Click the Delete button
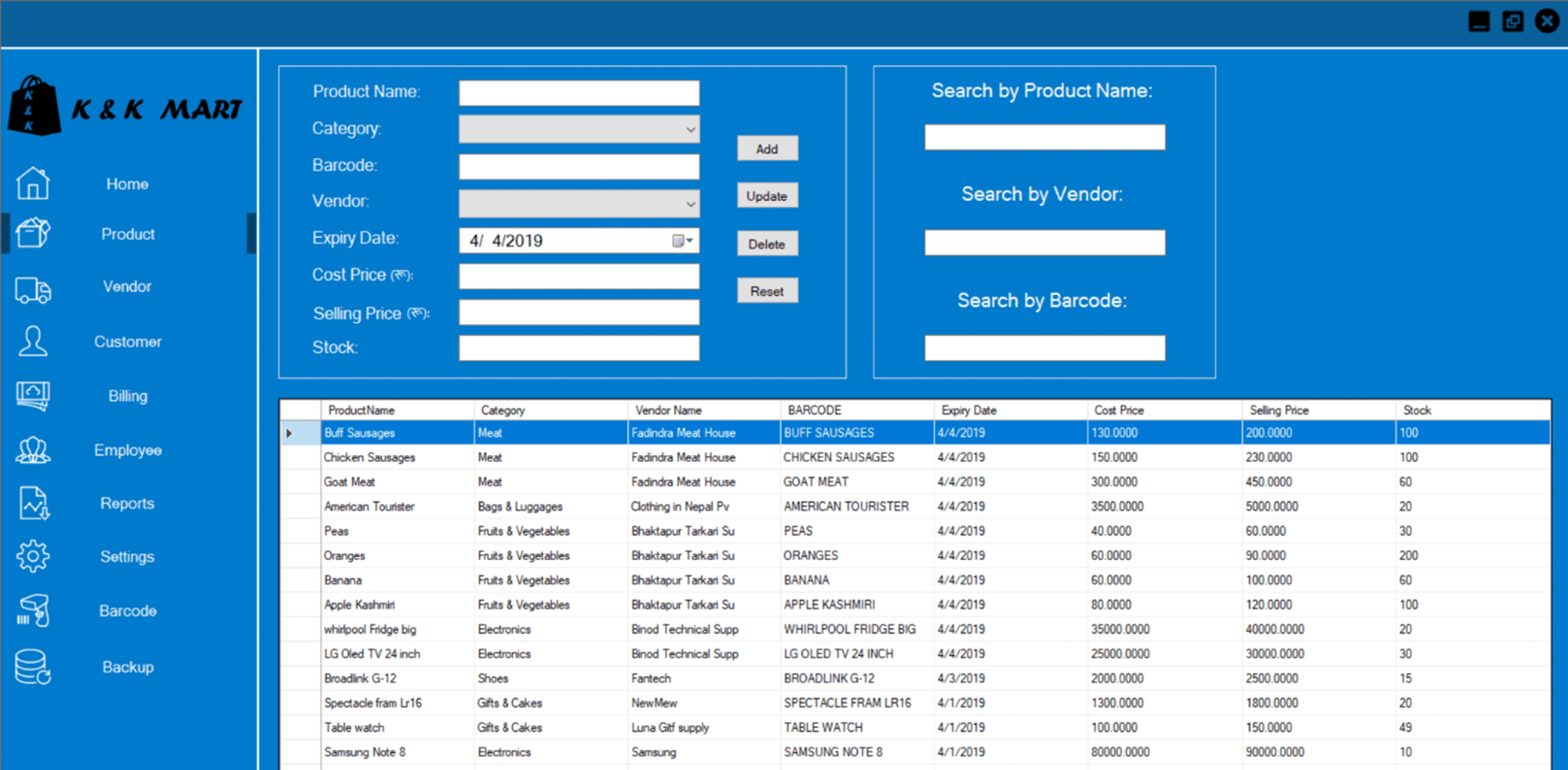Image resolution: width=1568 pixels, height=770 pixels. [767, 244]
